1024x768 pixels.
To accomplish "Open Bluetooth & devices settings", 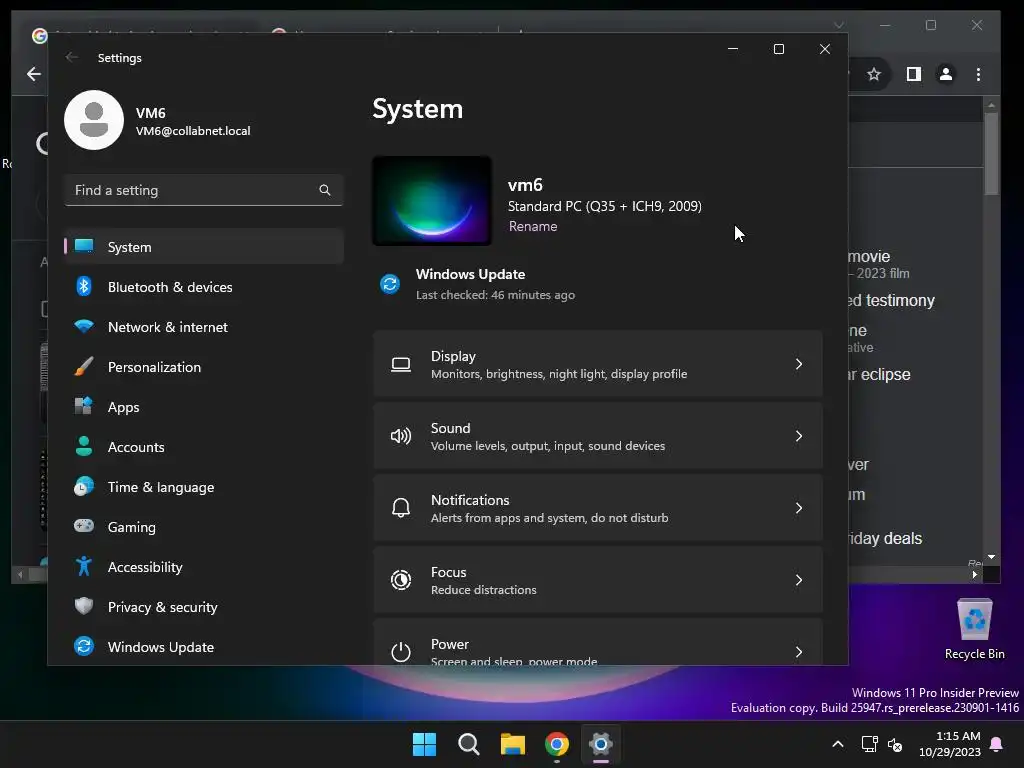I will [204, 287].
